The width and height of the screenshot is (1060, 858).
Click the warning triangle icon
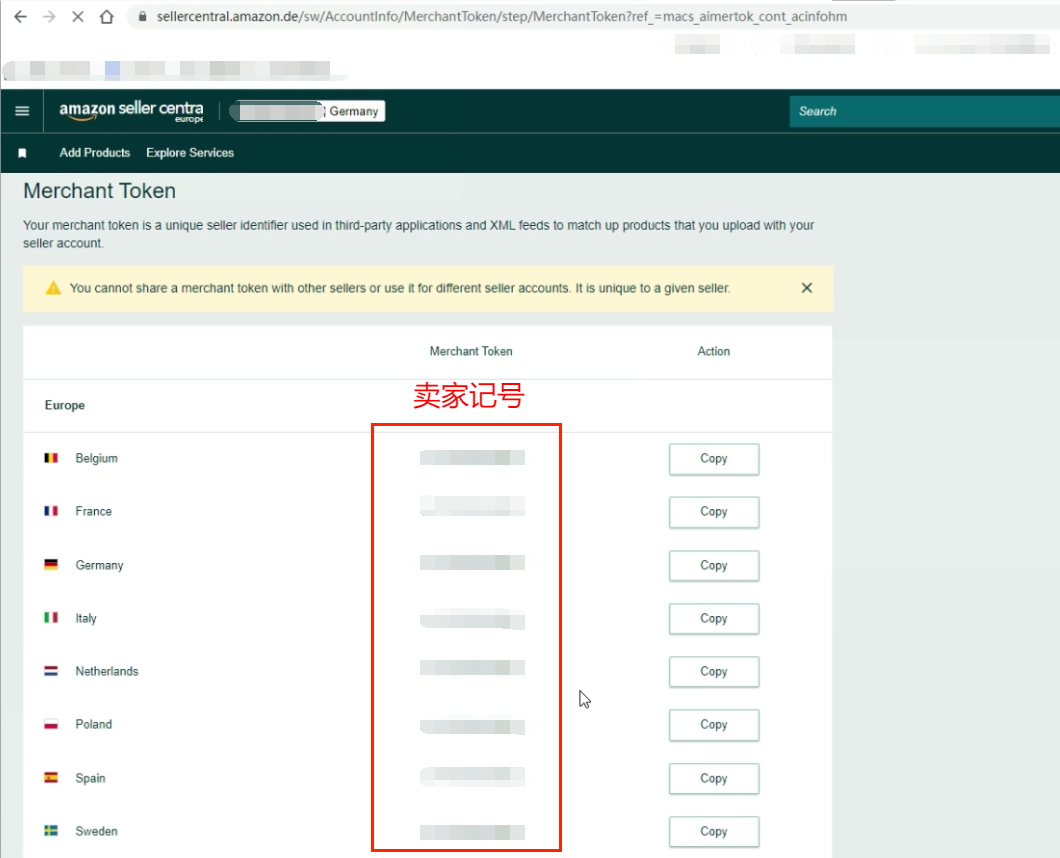53,288
